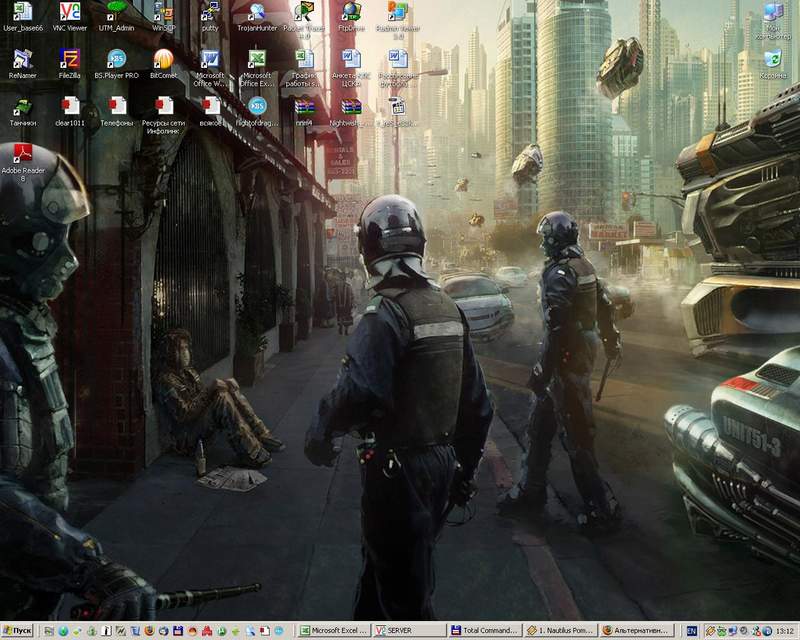Select the Ресурсы сети Инфолинк file
The height and width of the screenshot is (640, 800).
point(163,116)
